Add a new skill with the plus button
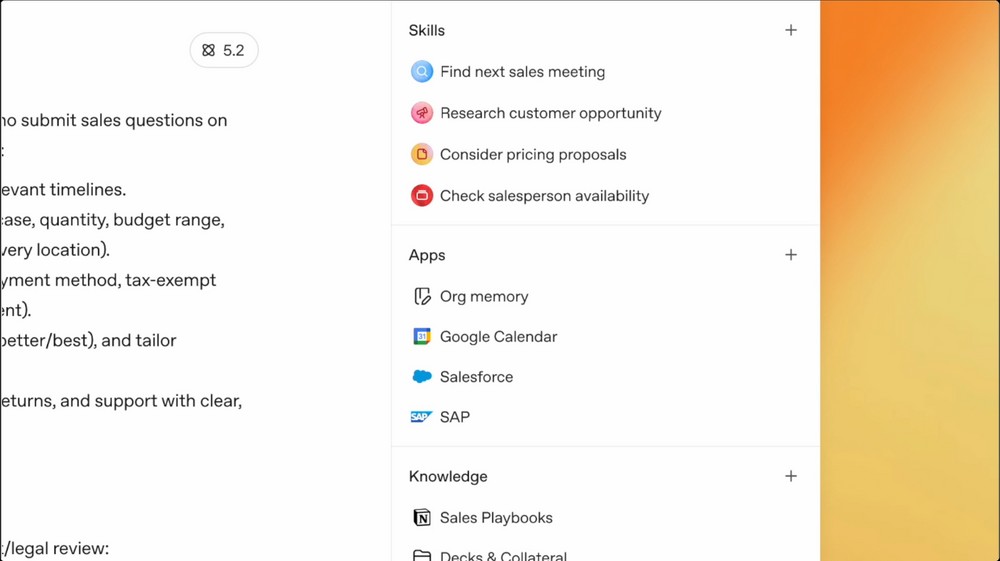The height and width of the screenshot is (561, 1000). pyautogui.click(x=791, y=30)
